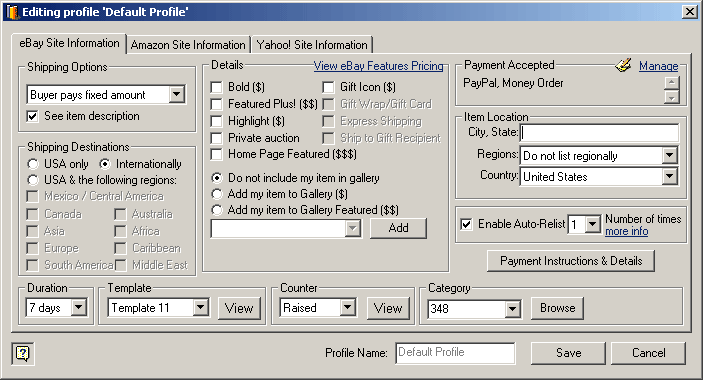This screenshot has width=703, height=380.
Task: Click the Manage payment hand icon
Action: pos(624,65)
